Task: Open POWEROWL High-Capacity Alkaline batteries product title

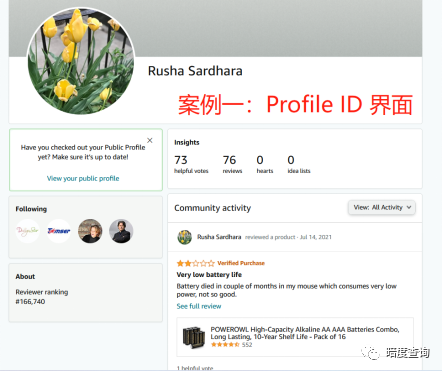Action: click(x=305, y=333)
